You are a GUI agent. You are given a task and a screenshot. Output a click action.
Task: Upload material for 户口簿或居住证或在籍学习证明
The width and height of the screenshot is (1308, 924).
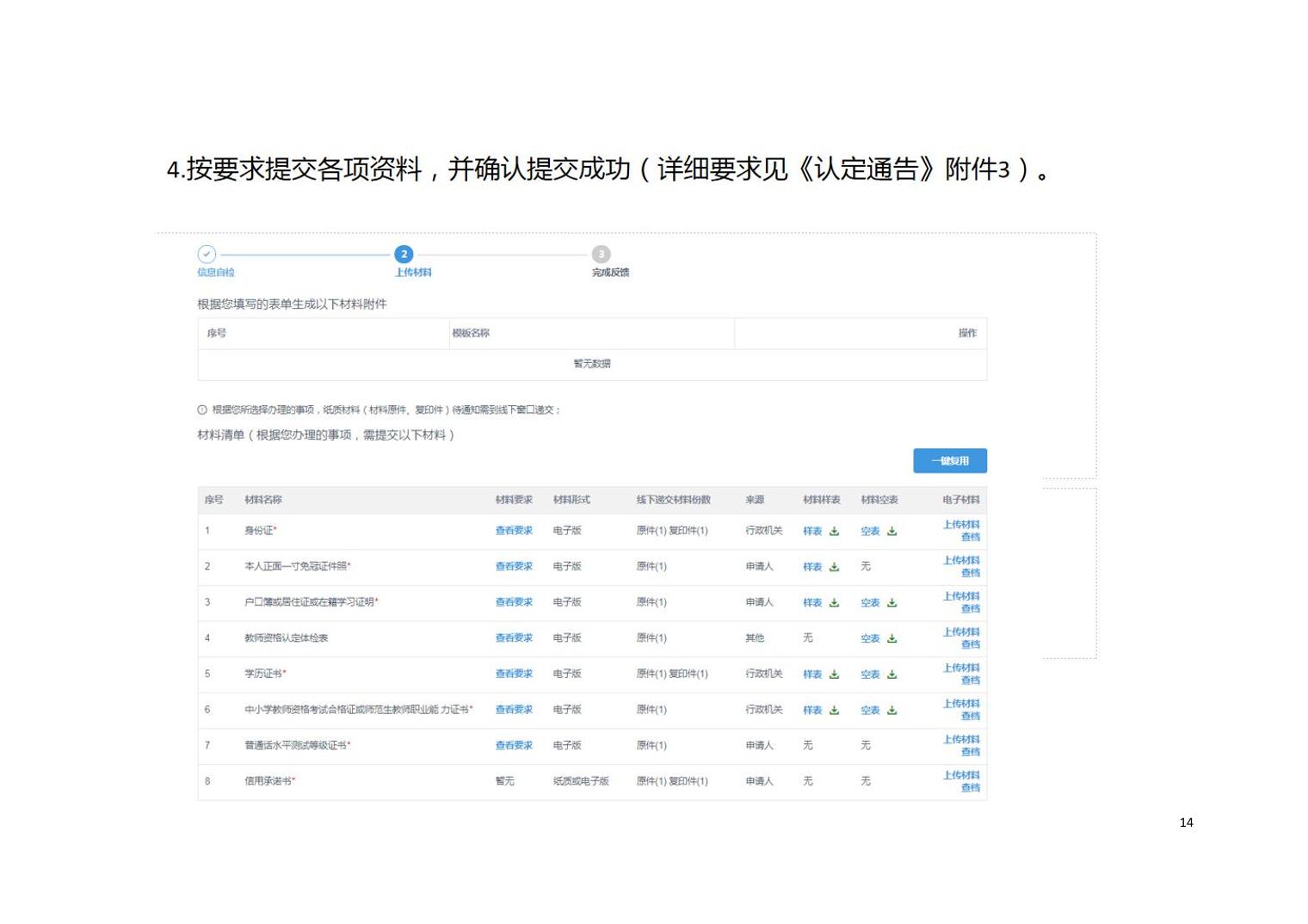[x=960, y=596]
